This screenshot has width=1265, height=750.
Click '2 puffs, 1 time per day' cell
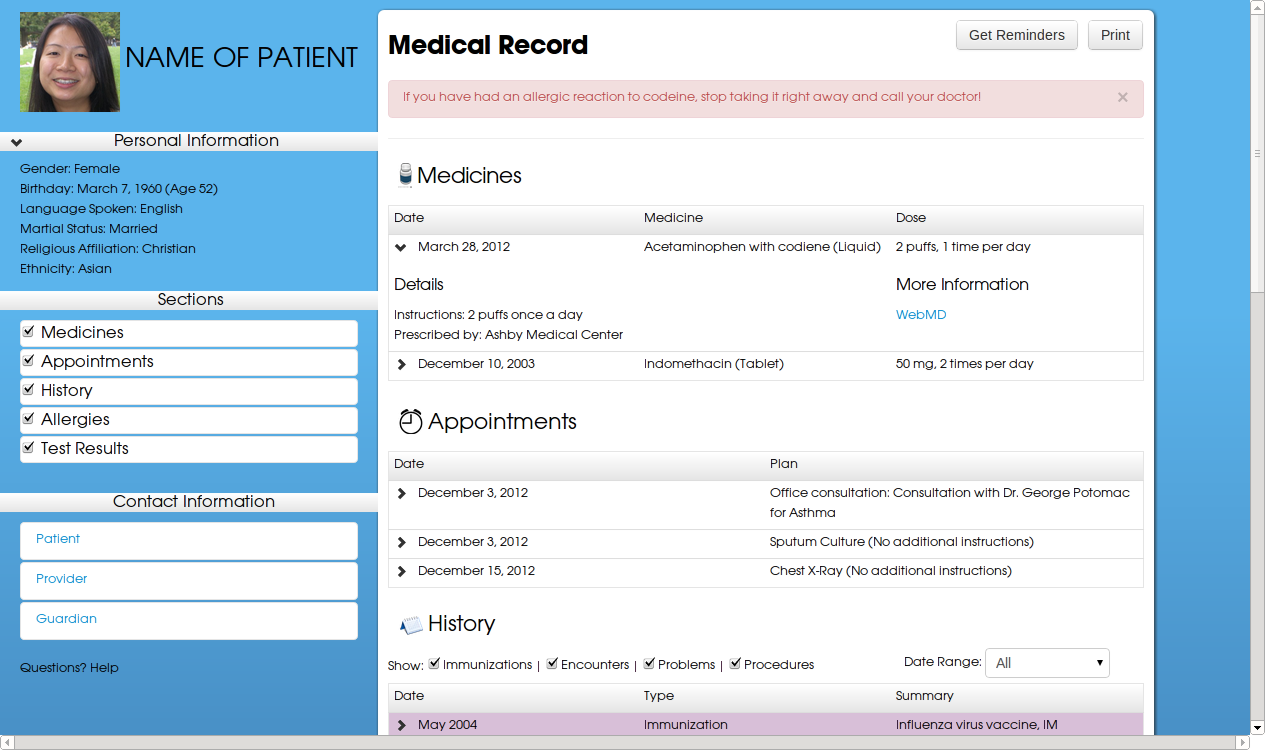tap(963, 247)
